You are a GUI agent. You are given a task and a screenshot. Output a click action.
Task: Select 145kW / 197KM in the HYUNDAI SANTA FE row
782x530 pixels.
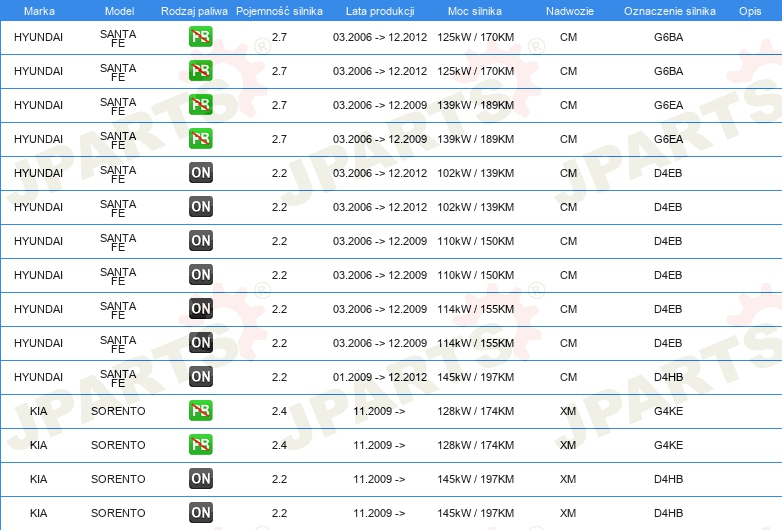tap(475, 377)
